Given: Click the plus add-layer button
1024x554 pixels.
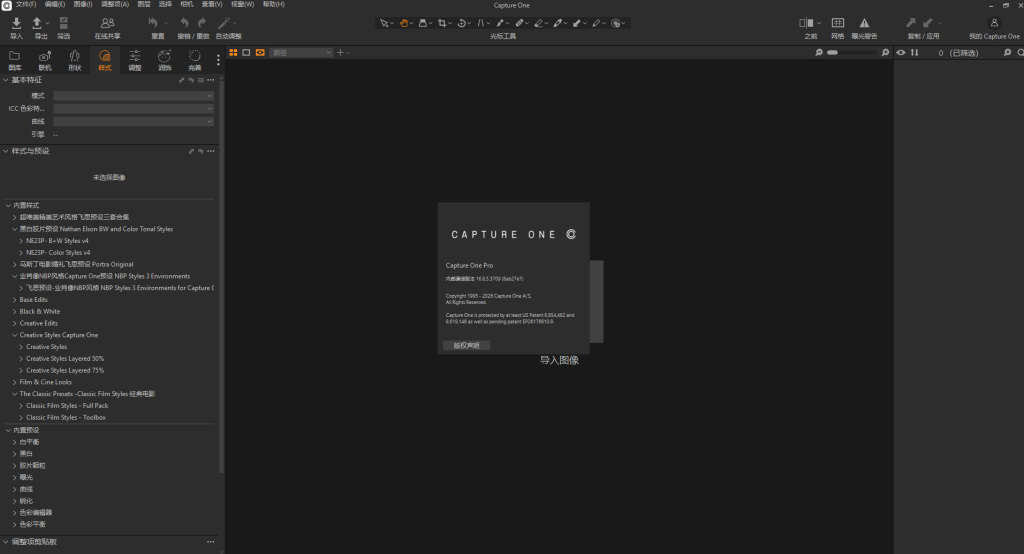Looking at the screenshot, I should [x=340, y=52].
